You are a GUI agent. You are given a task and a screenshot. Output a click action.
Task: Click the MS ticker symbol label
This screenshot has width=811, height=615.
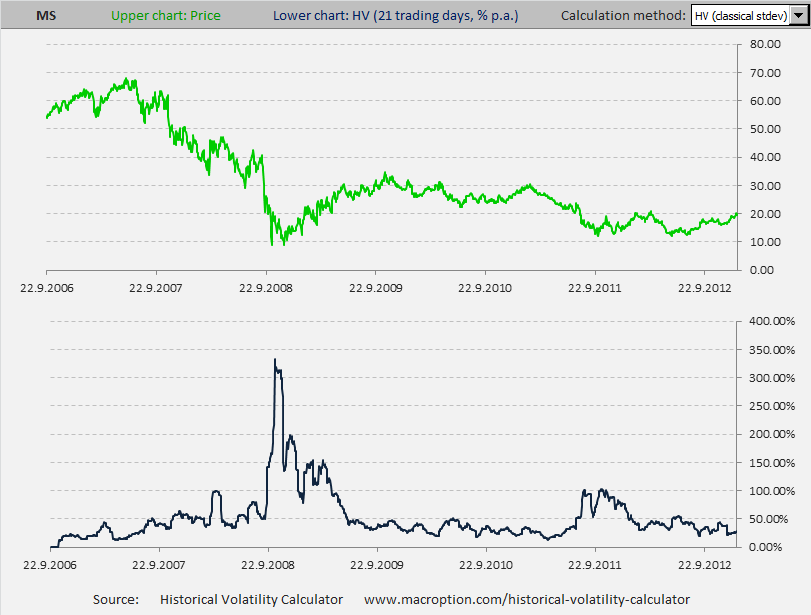click(46, 16)
